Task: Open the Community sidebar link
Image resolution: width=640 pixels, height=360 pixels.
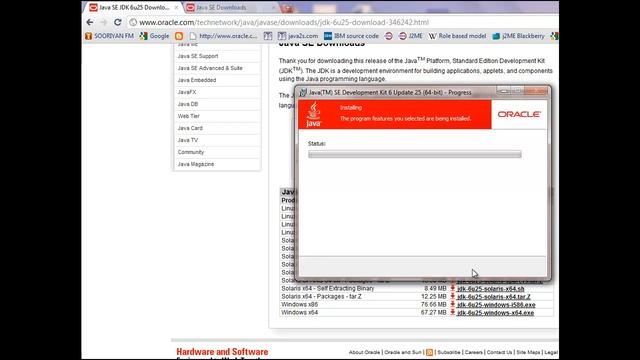Action: coord(191,152)
